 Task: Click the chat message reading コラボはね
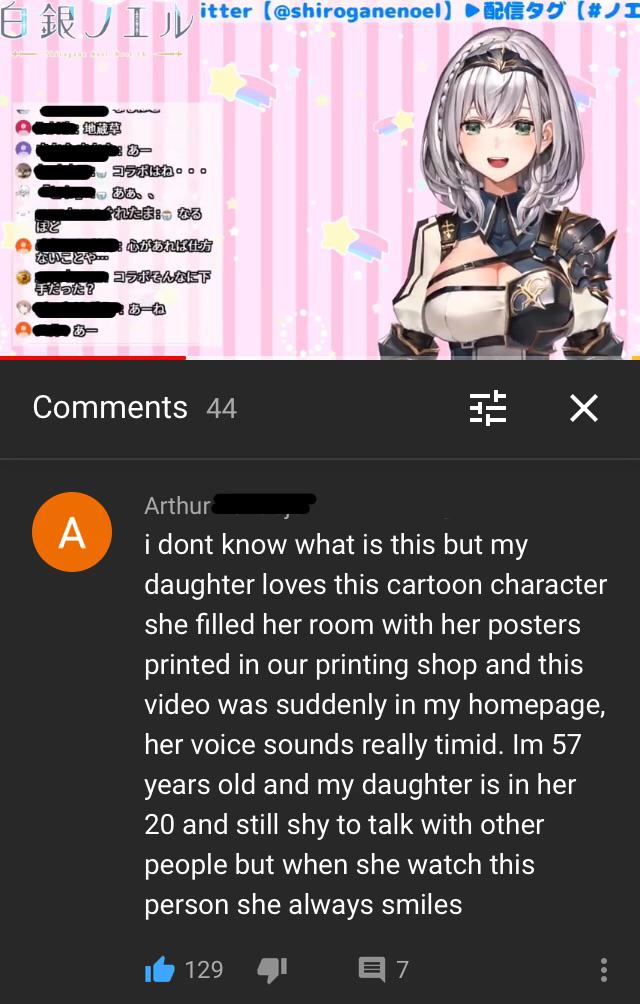[x=159, y=171]
